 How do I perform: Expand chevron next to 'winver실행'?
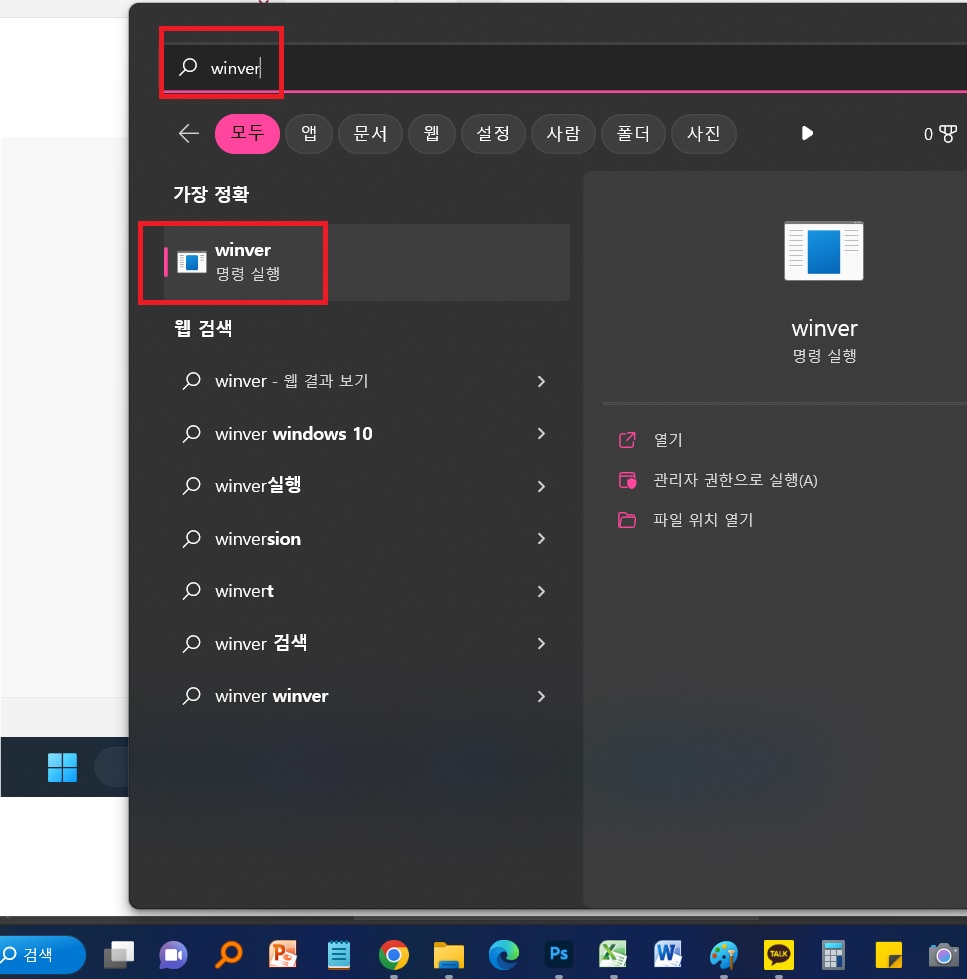pyautogui.click(x=541, y=486)
